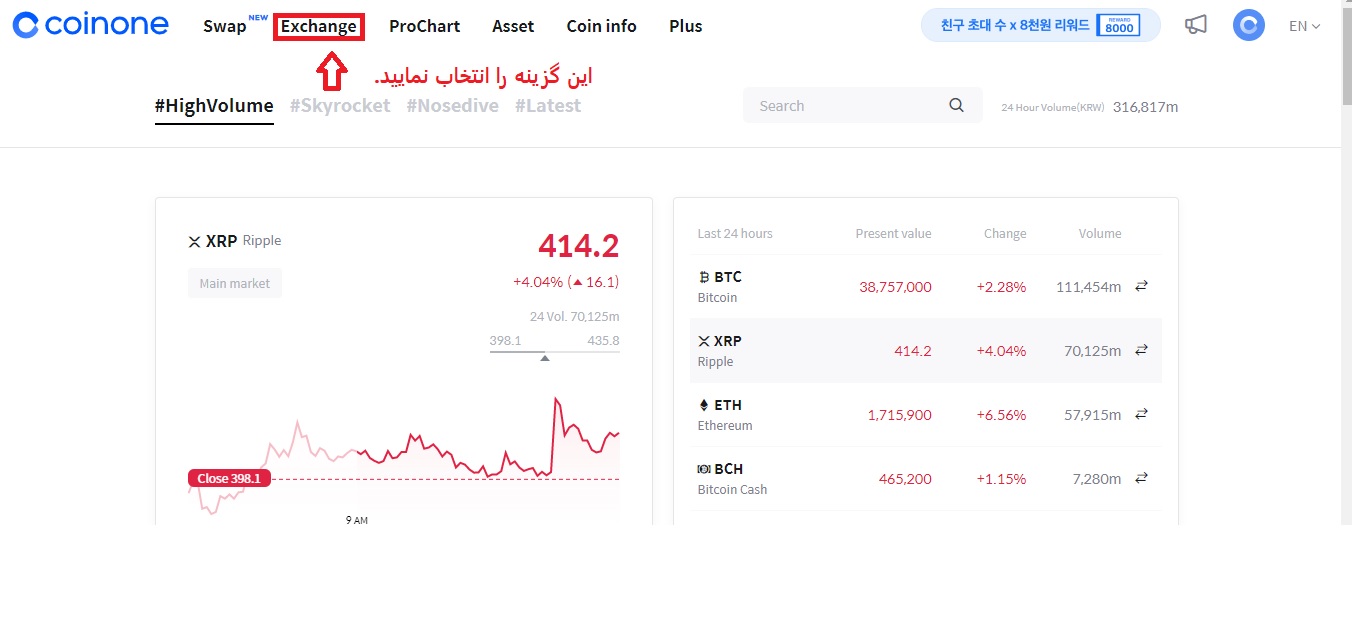Click the 24 Vol. 70,125m label
The height and width of the screenshot is (623, 1352).
click(574, 317)
